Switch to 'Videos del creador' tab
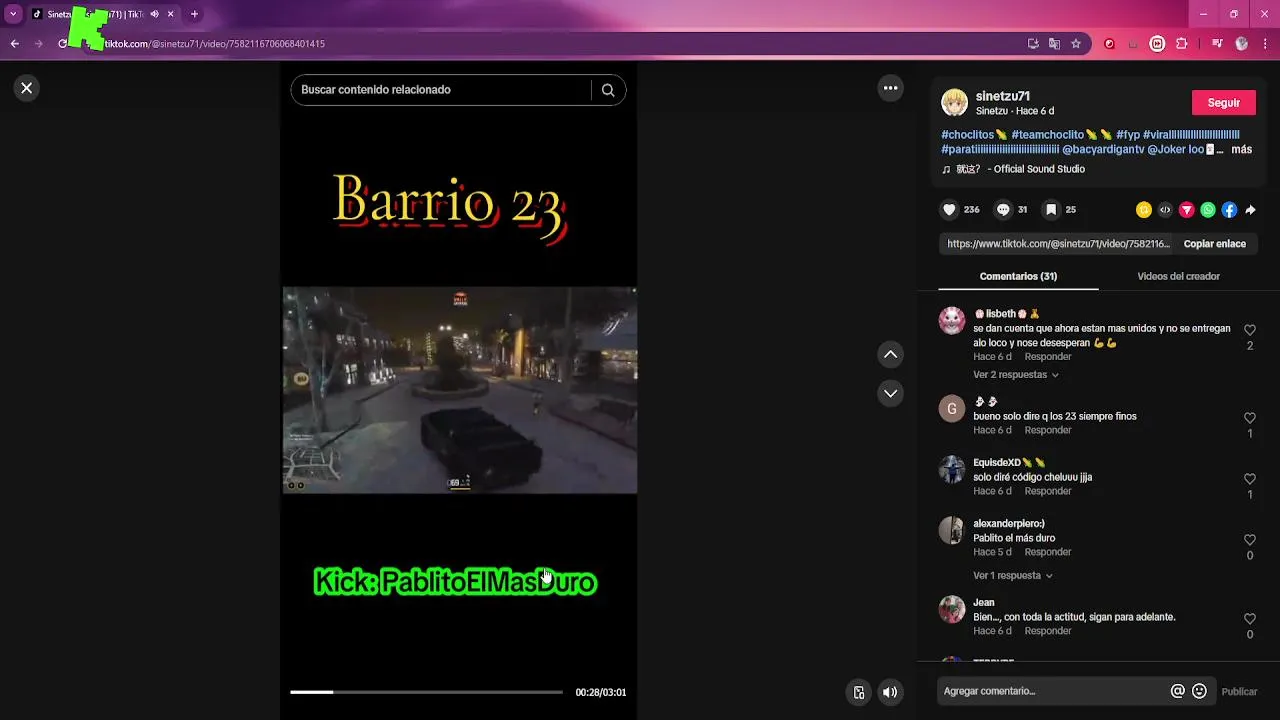Image resolution: width=1280 pixels, height=720 pixels. tap(1178, 276)
